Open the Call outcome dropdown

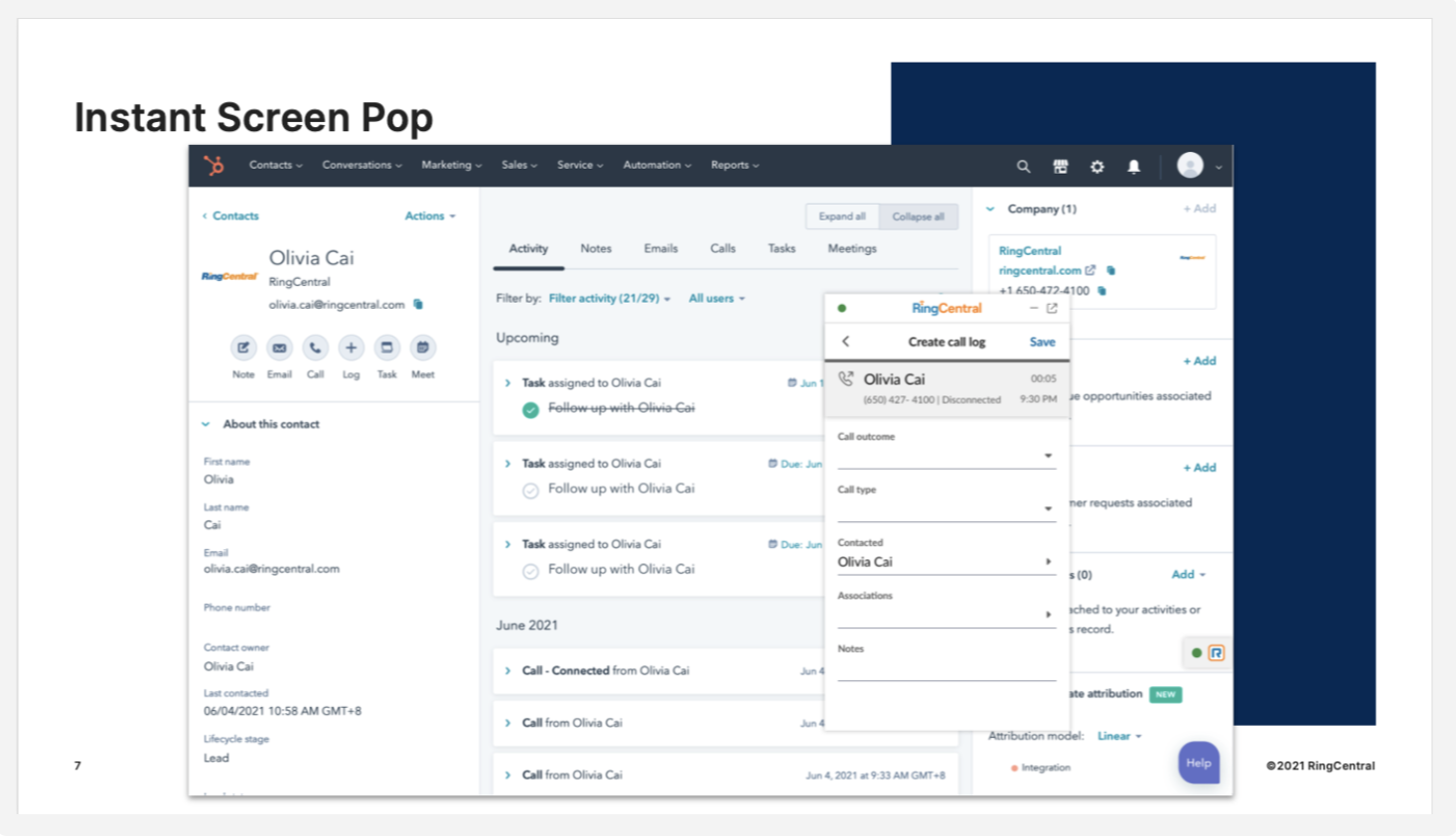pos(946,456)
